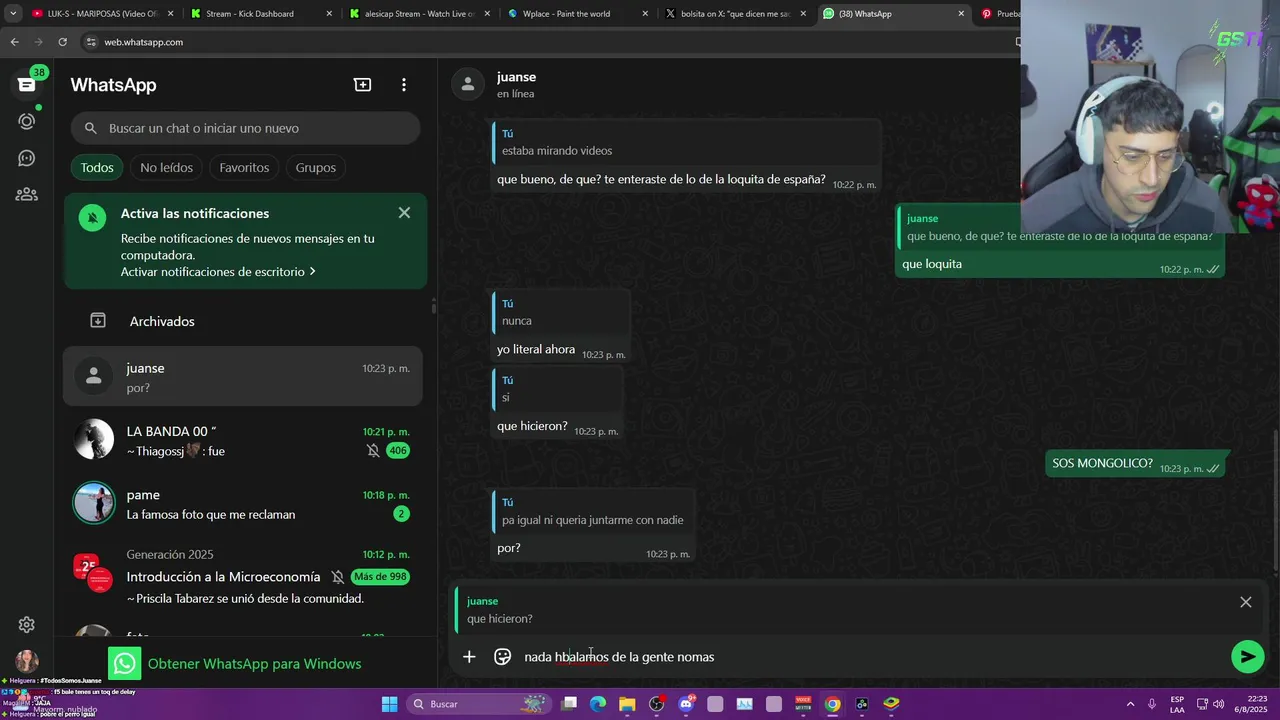Send the message with green arrow

tap(1247, 657)
